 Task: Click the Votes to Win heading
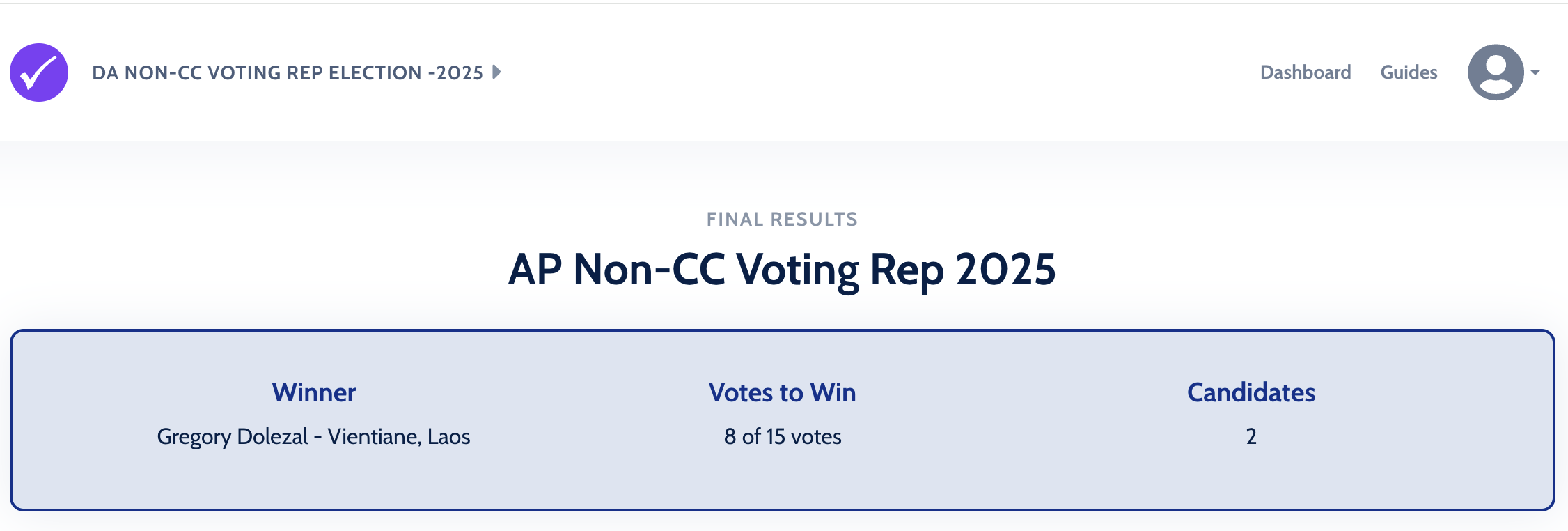point(782,393)
